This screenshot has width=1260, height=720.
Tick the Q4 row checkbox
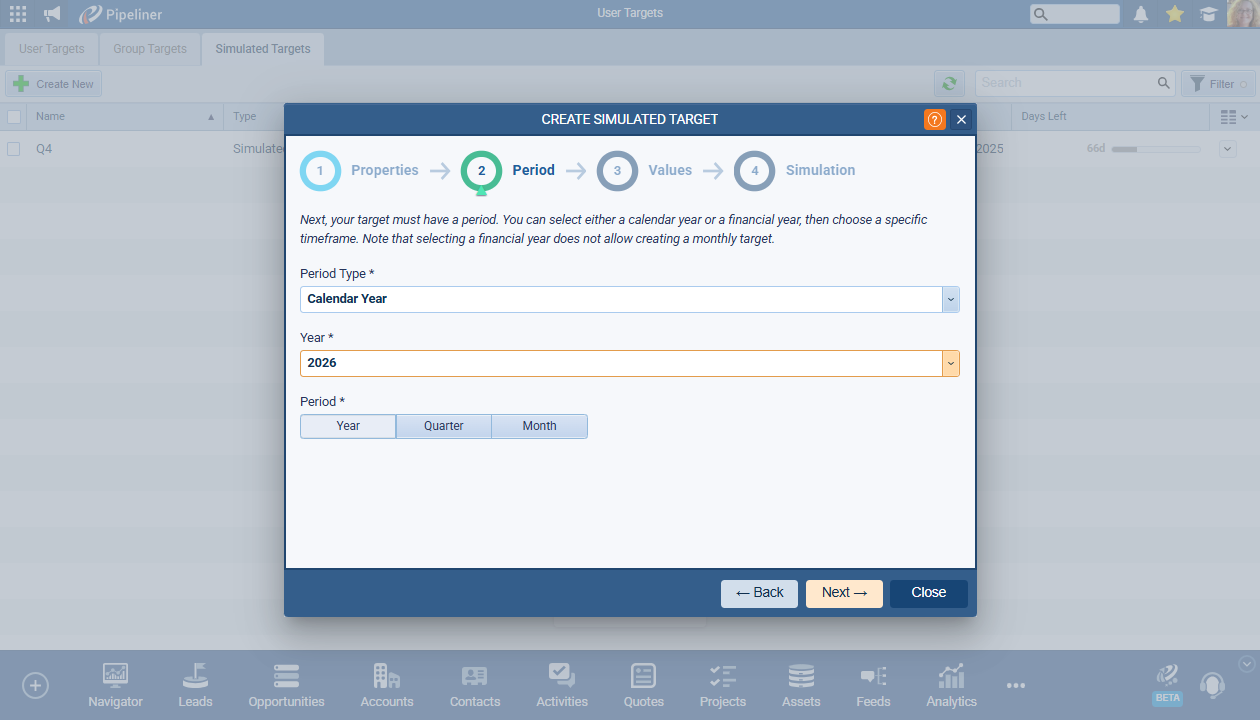pyautogui.click(x=14, y=149)
